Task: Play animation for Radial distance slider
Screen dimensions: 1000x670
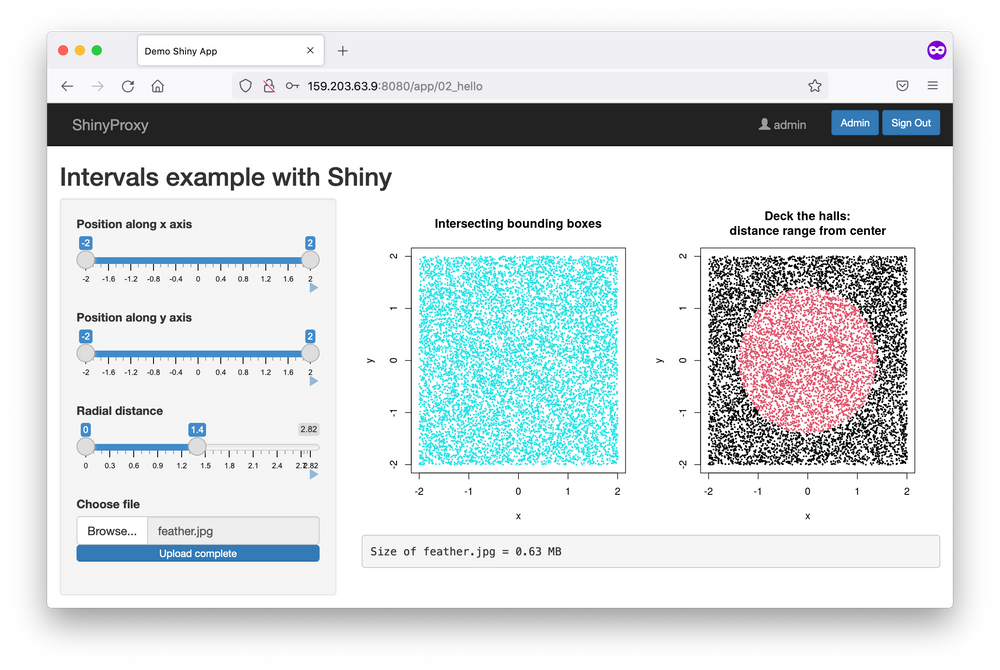Action: (x=313, y=474)
